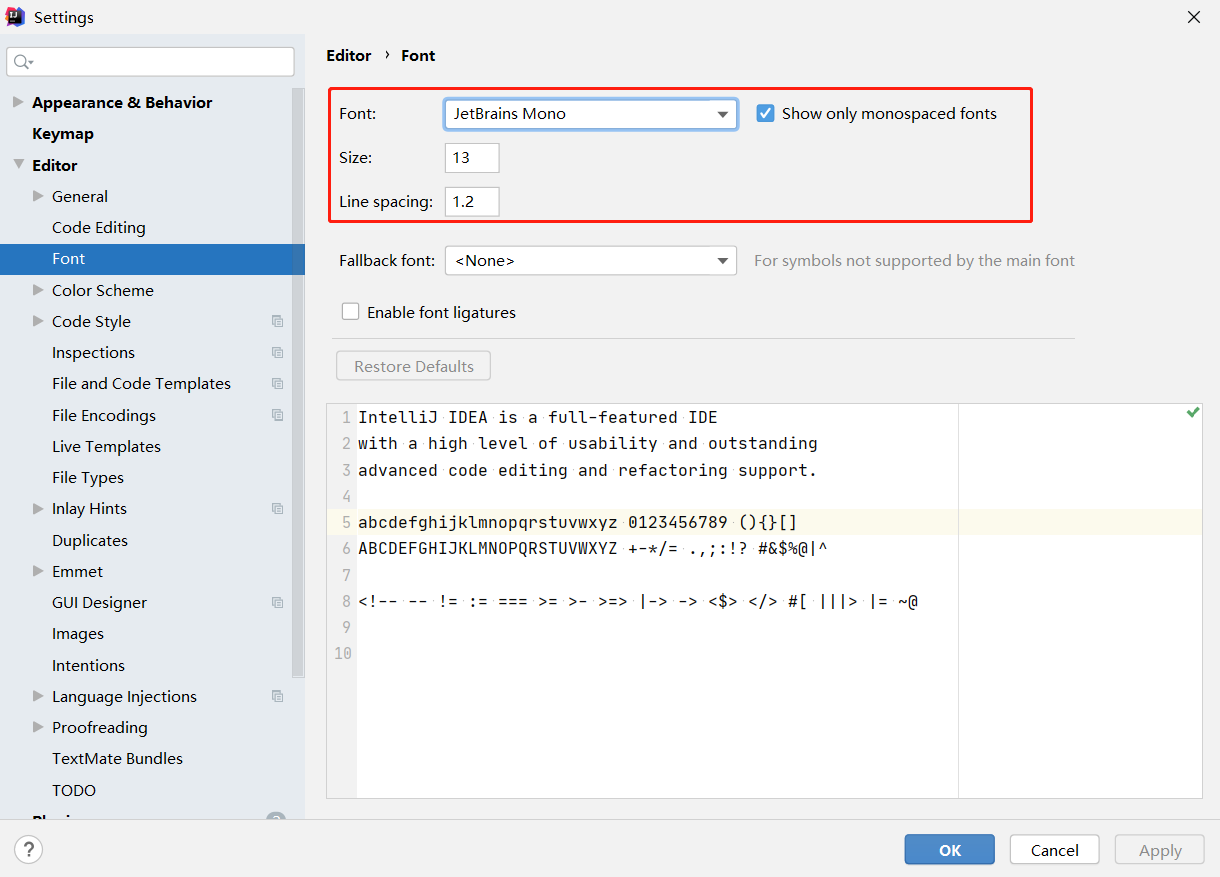
Task: Enable font ligatures checkbox
Action: pos(350,312)
